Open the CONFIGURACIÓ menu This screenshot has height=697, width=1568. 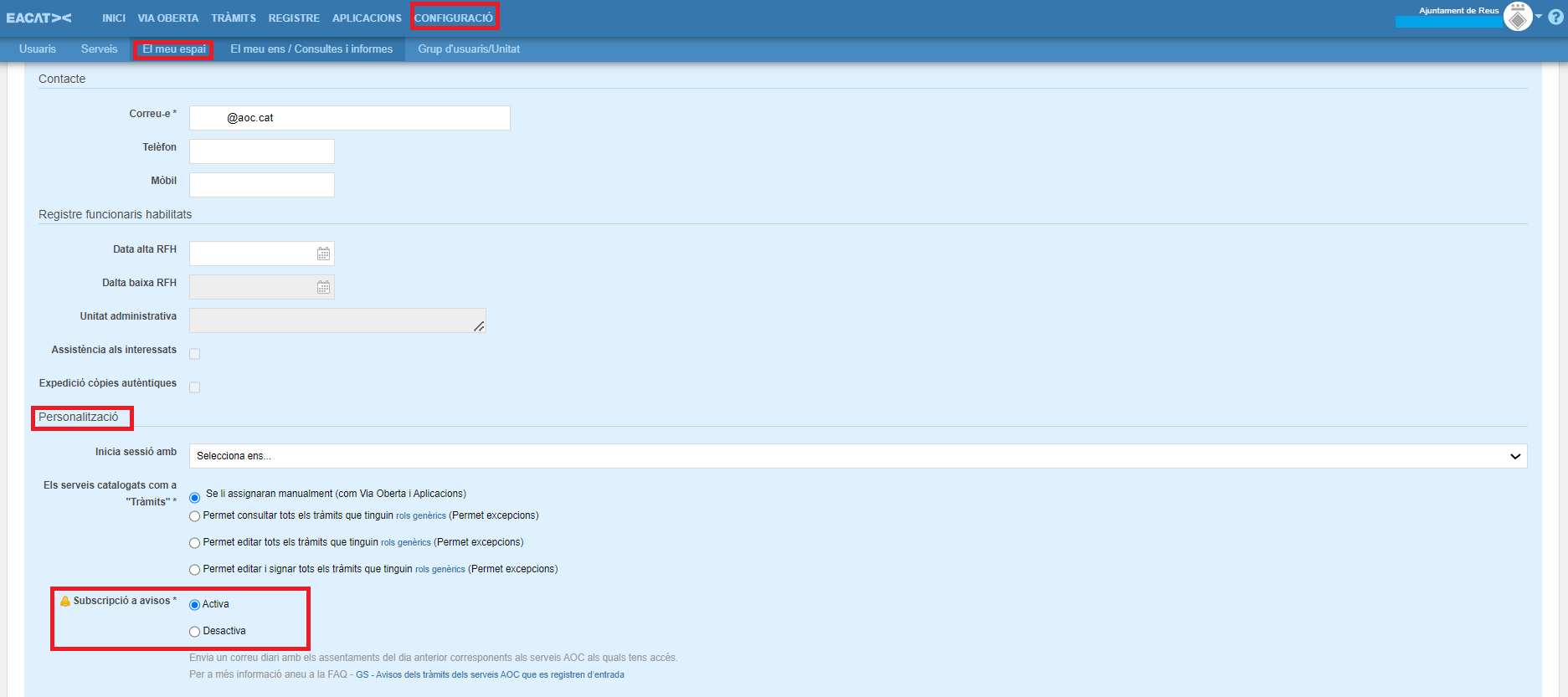point(454,18)
